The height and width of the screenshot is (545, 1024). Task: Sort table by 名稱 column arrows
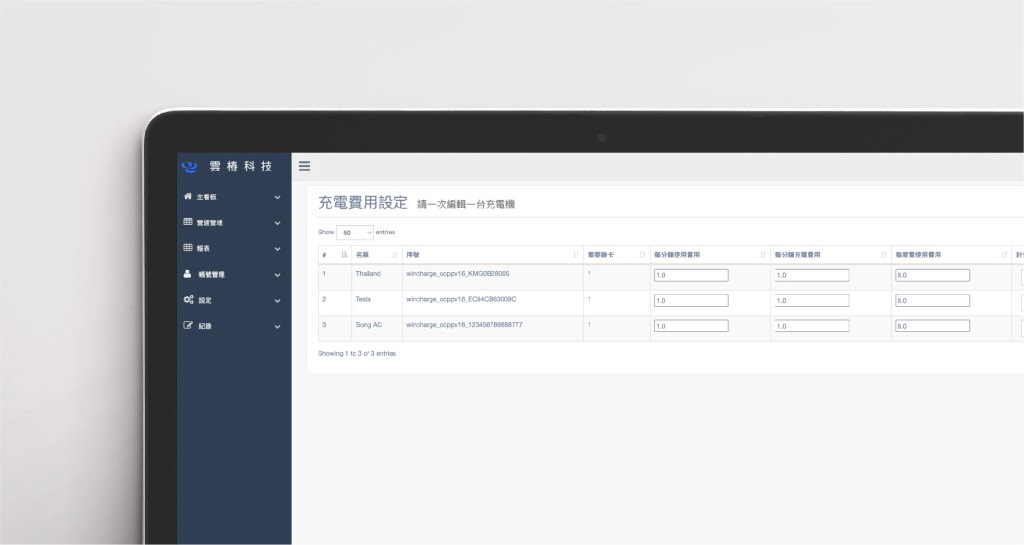pos(394,255)
